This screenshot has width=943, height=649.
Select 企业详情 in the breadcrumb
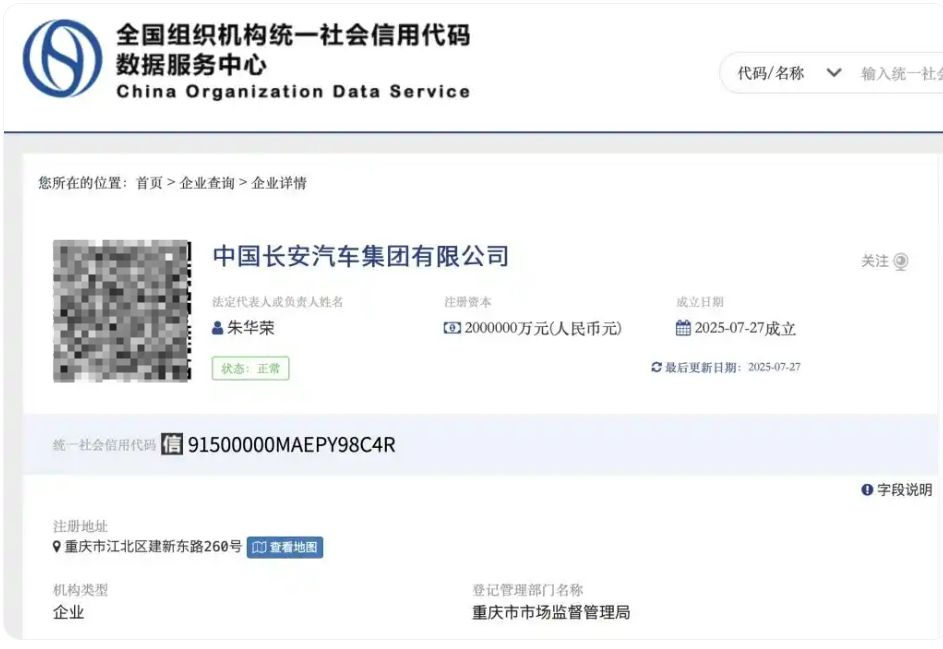click(x=279, y=183)
